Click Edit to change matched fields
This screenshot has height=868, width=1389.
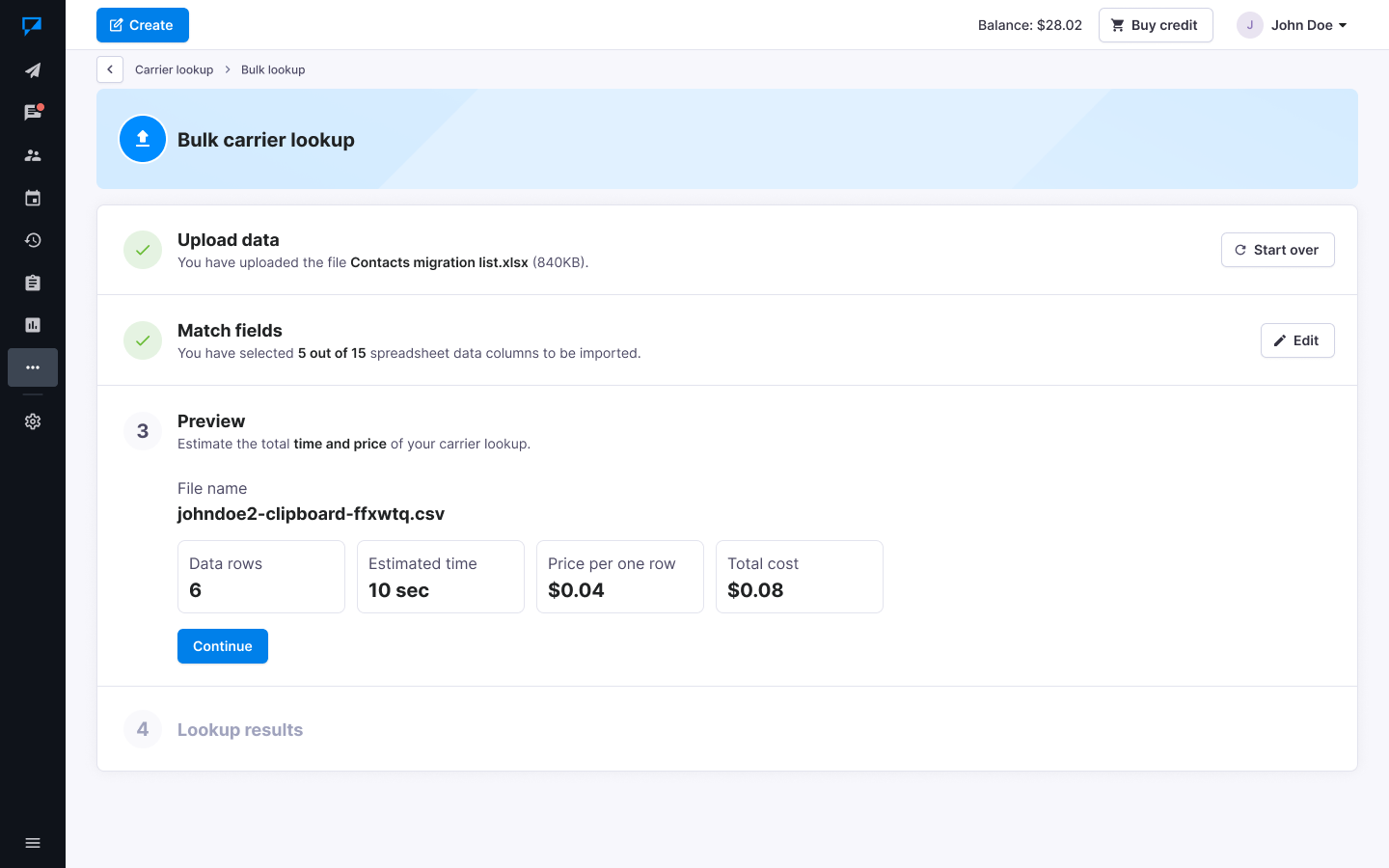1296,339
